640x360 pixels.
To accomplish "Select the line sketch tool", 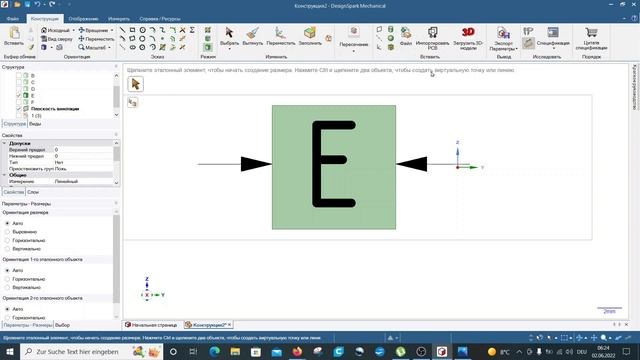I will [x=122, y=30].
